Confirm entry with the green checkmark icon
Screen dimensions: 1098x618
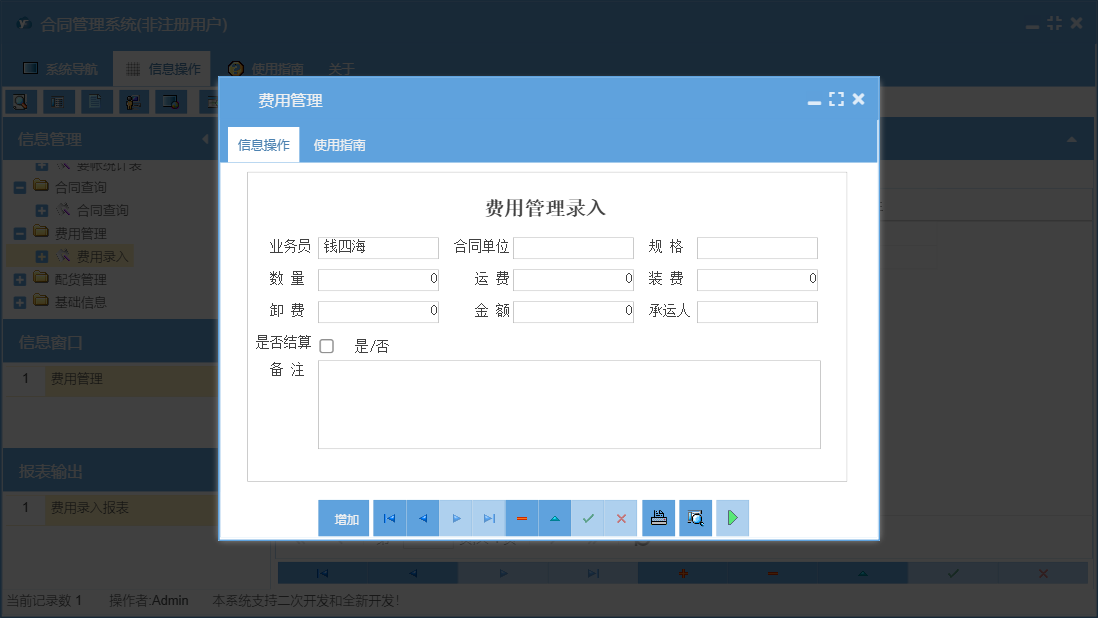pyautogui.click(x=588, y=517)
